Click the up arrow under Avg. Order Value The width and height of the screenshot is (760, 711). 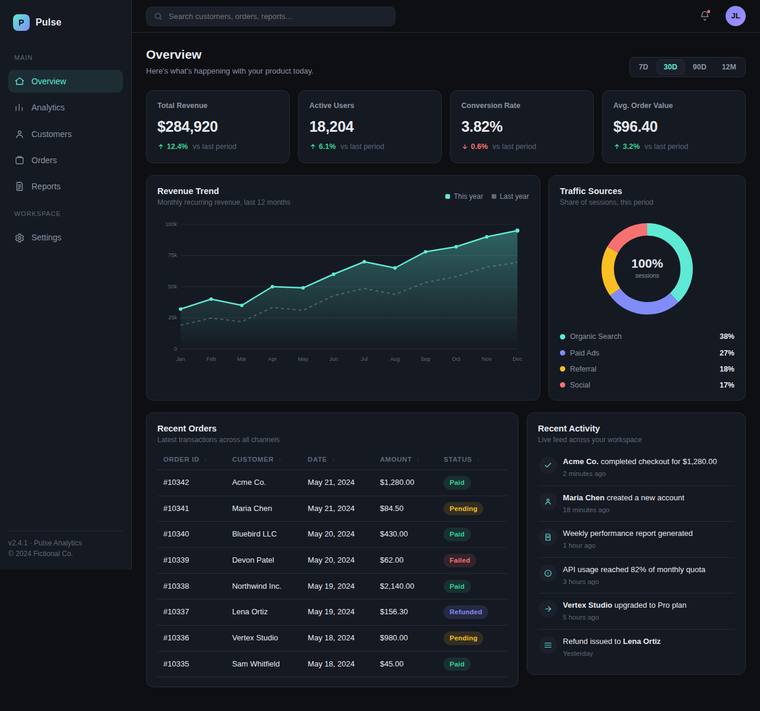[617, 146]
